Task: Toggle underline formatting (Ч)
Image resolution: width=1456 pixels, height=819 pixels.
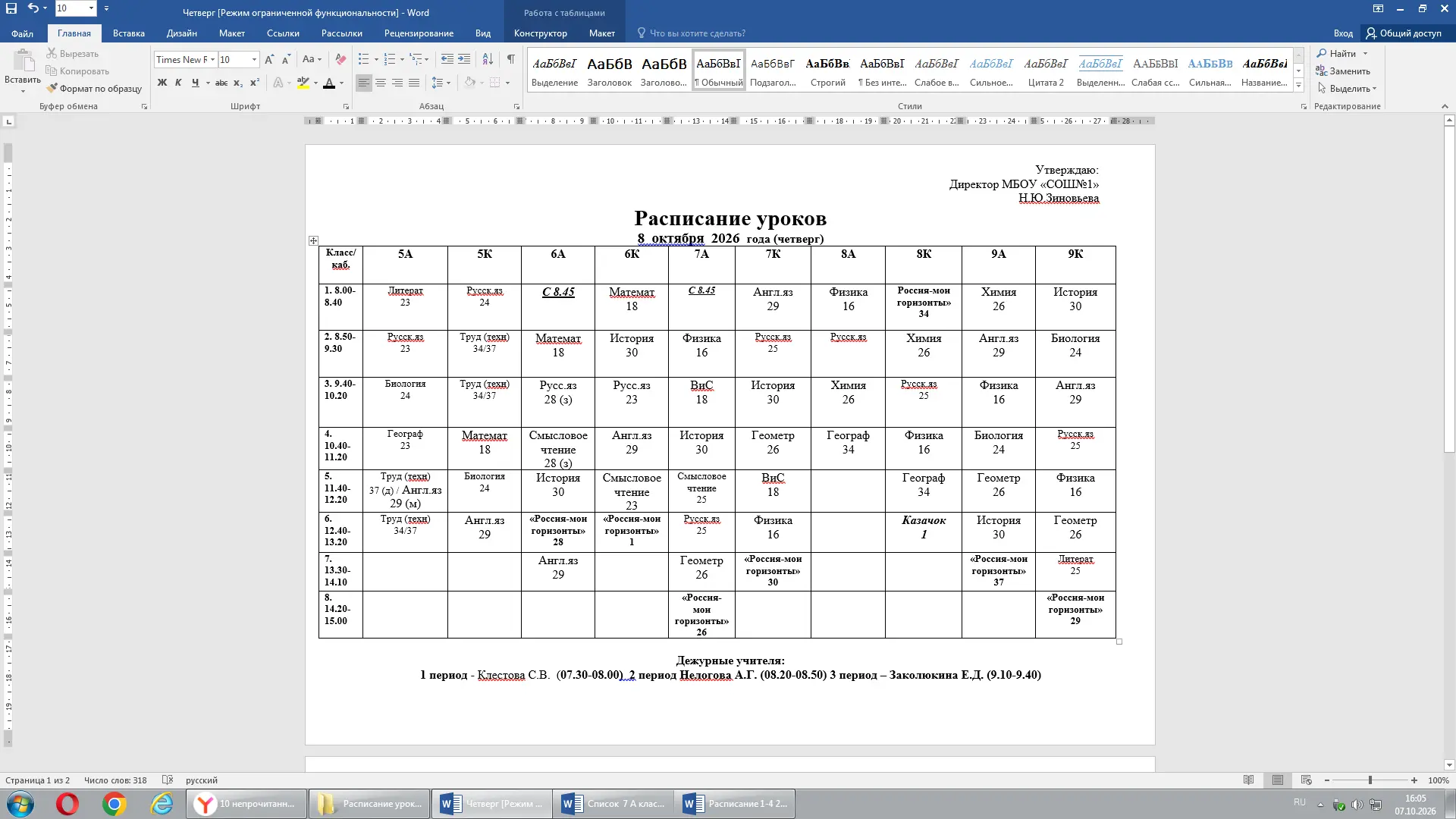Action: [x=195, y=83]
